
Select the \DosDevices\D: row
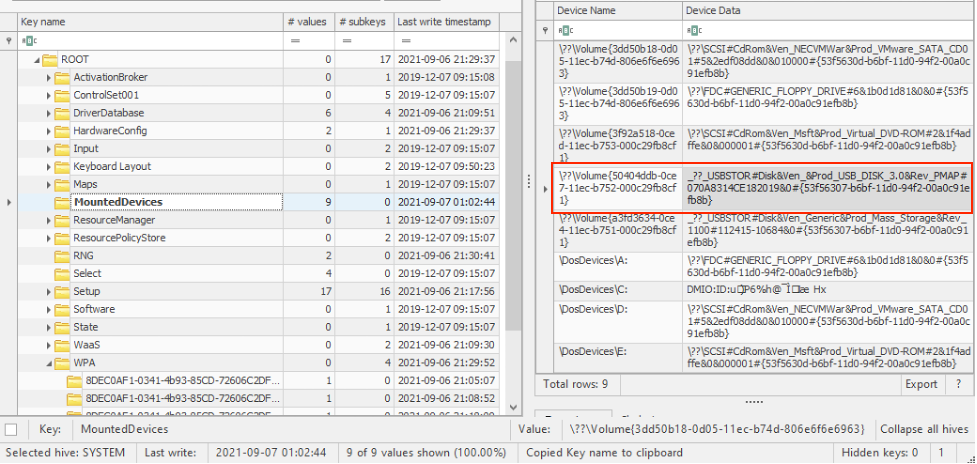click(x=762, y=321)
